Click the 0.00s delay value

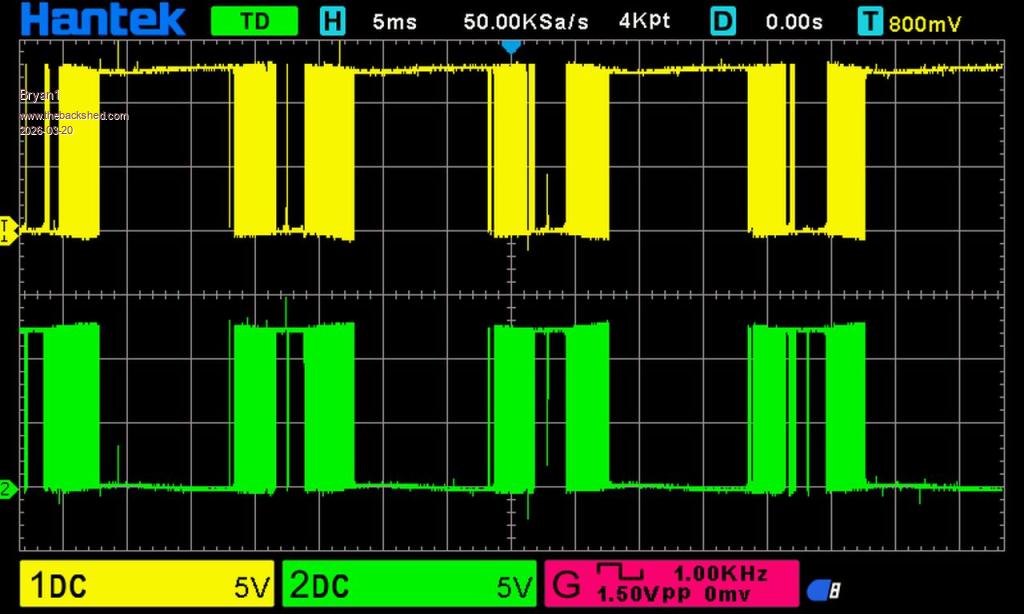click(793, 21)
